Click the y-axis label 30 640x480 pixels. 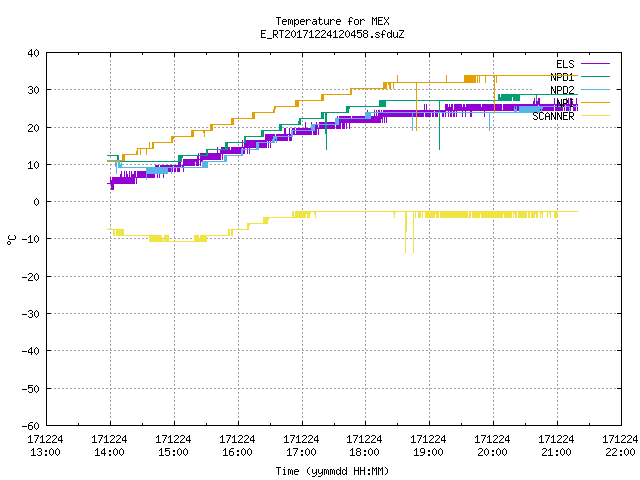click(33, 90)
